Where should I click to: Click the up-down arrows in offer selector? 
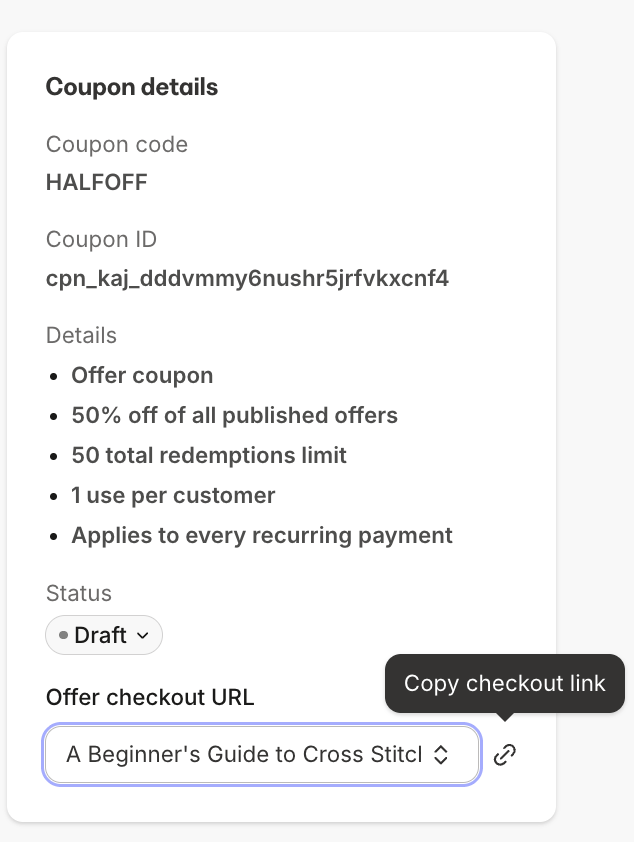(441, 754)
